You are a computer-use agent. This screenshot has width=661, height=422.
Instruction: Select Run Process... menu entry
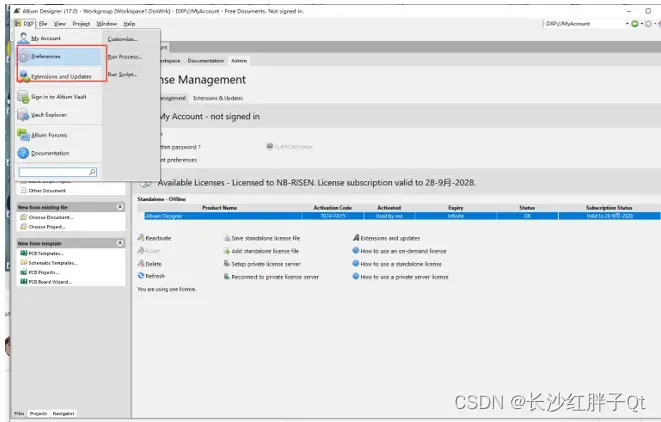[x=124, y=56]
